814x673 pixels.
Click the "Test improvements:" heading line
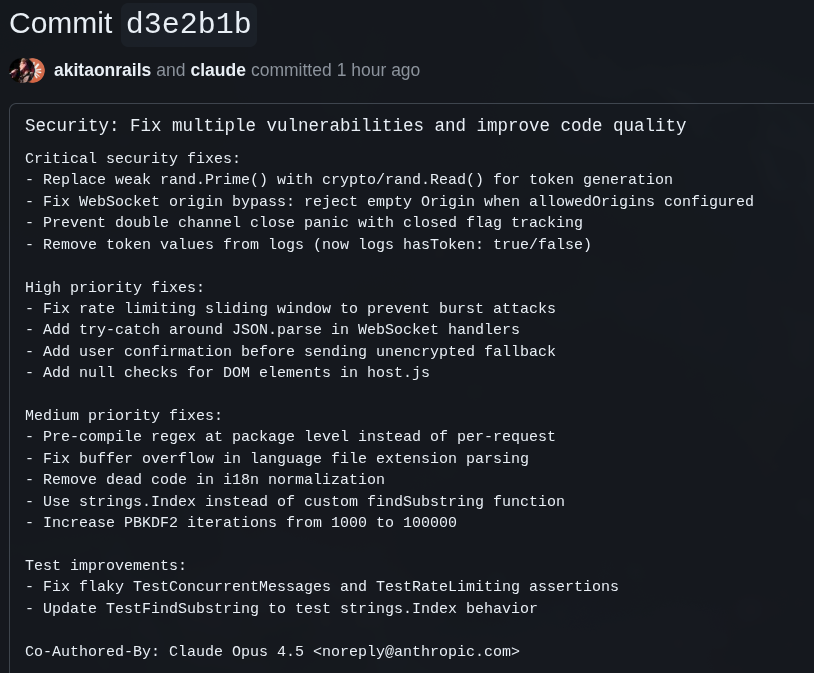tap(106, 565)
